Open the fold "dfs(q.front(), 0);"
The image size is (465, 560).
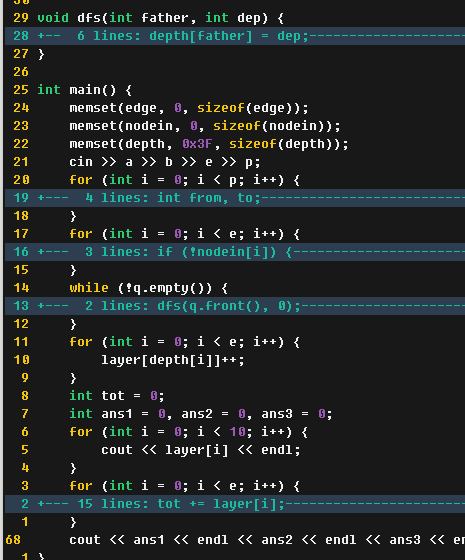point(235,306)
